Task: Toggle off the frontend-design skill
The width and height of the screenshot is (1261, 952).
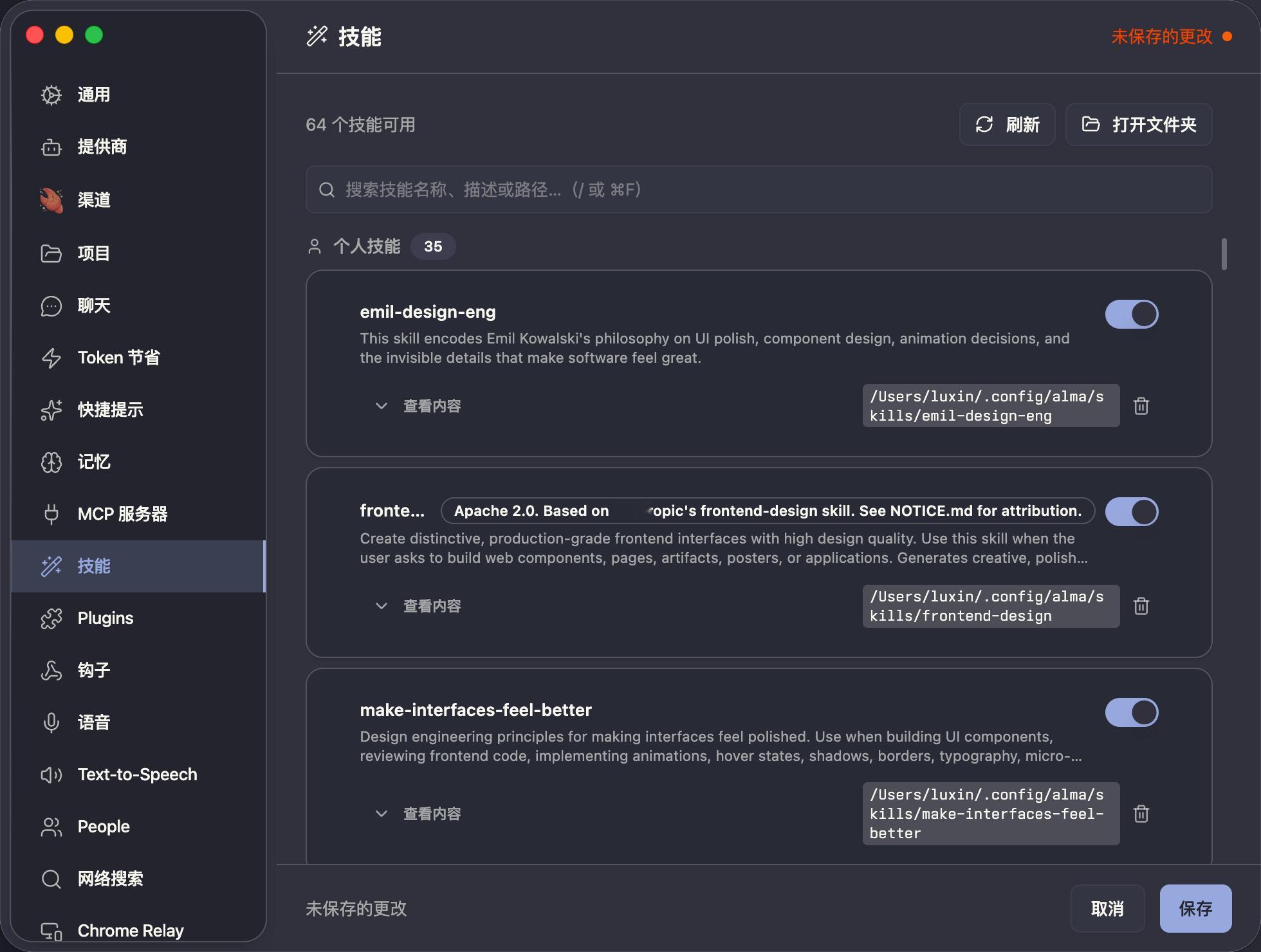Action: click(1132, 512)
